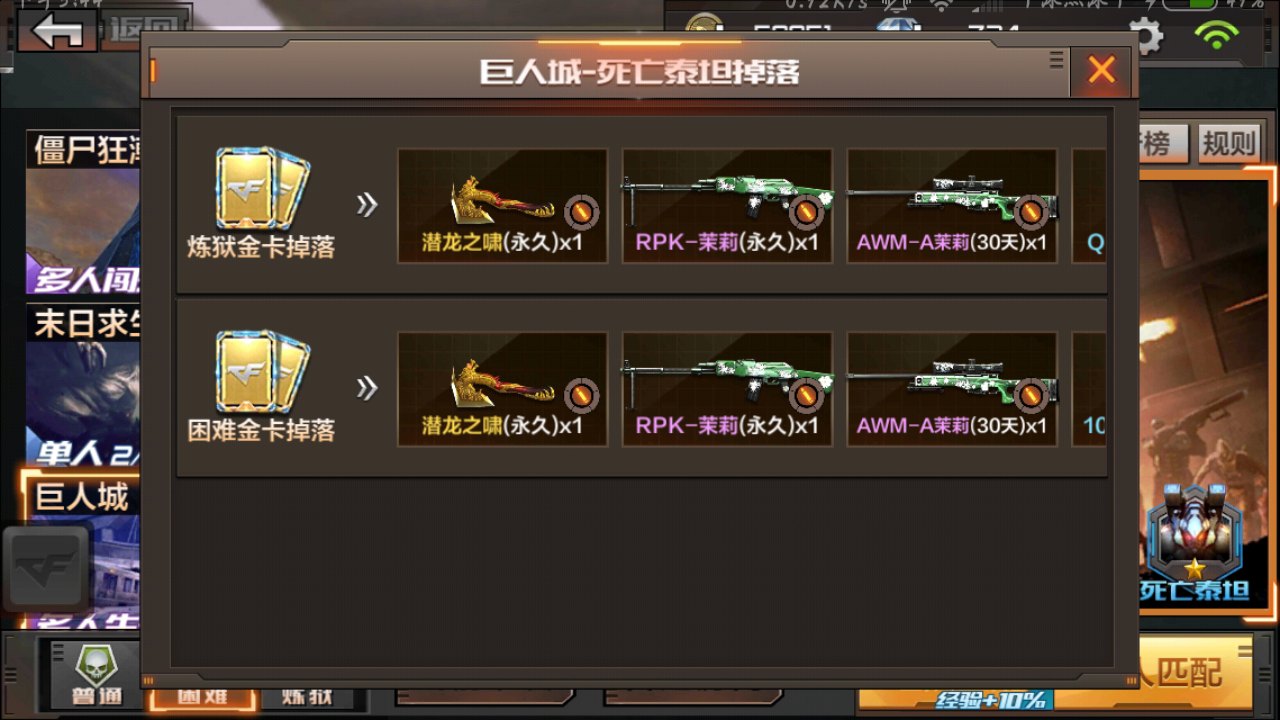Expand the 炼狱金卡掉落 row with double chevron
The width and height of the screenshot is (1280, 720).
tap(367, 205)
